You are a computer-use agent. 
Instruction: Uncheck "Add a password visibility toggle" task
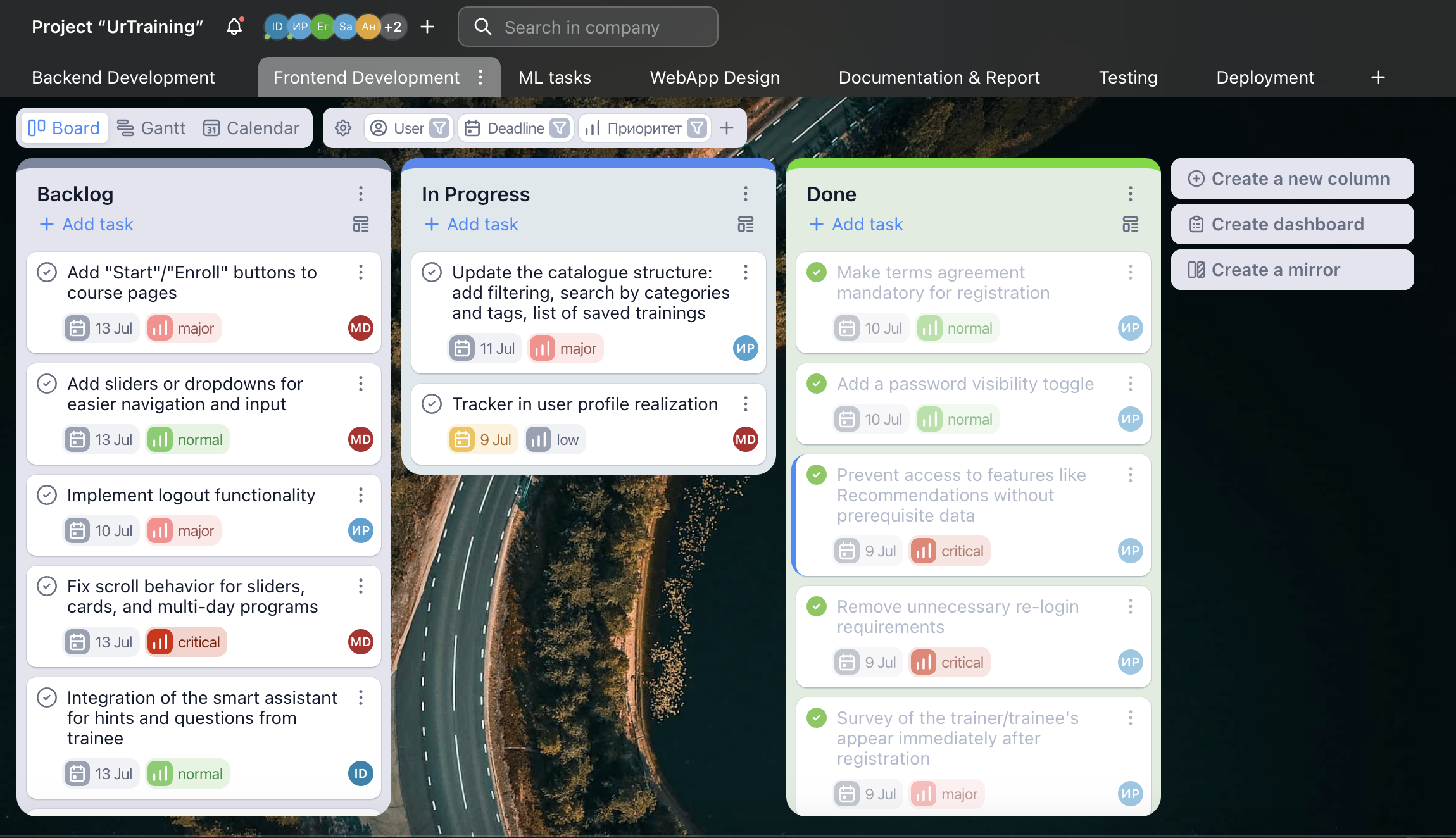point(817,384)
